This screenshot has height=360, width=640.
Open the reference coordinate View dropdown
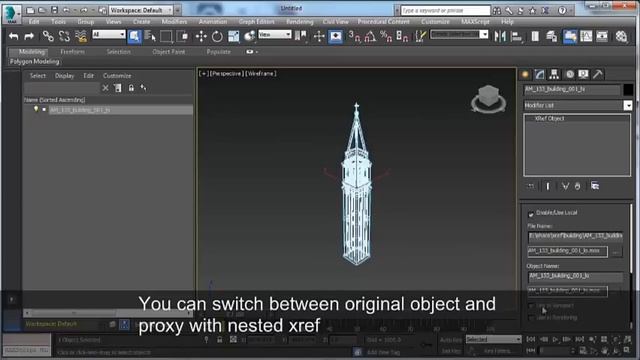click(x=275, y=35)
